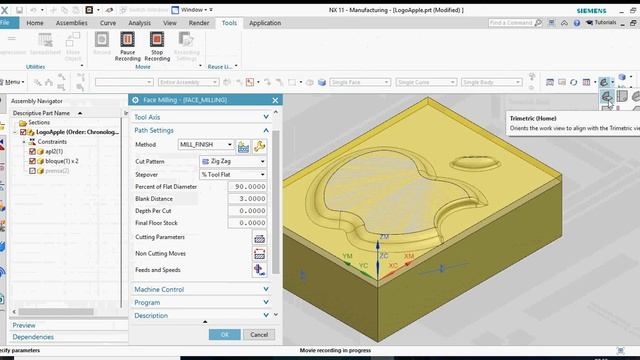The width and height of the screenshot is (640, 360).
Task: Open the Home ribbon tab
Action: point(35,23)
